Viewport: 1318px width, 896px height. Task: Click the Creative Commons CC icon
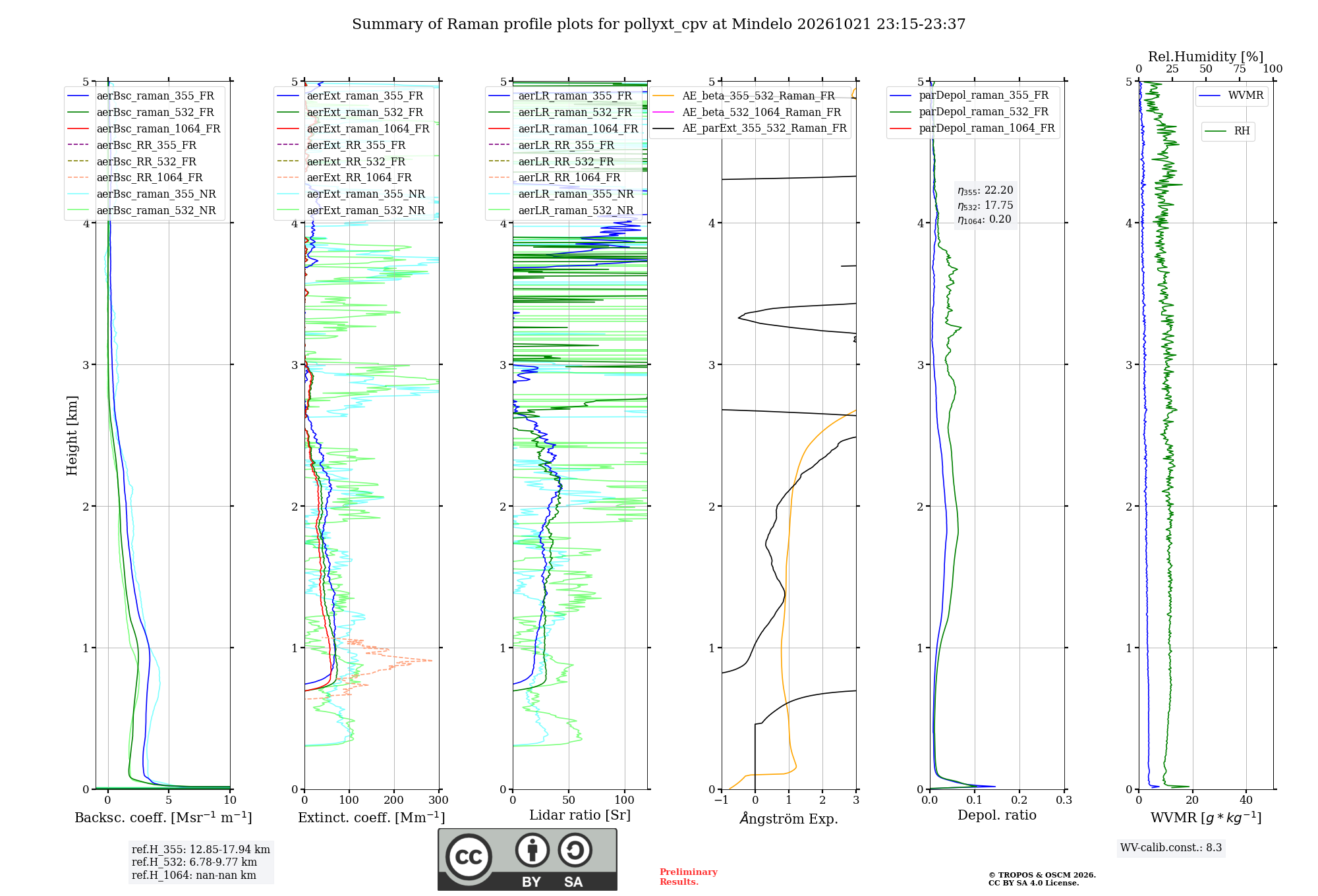[x=469, y=856]
